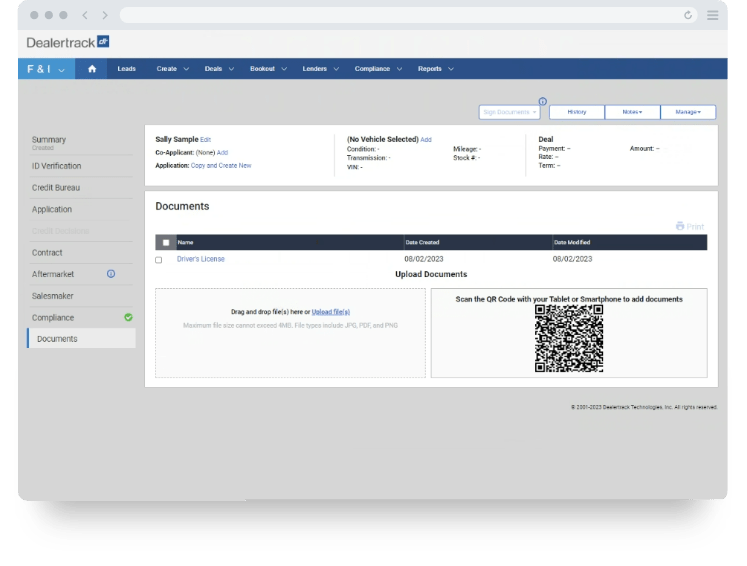Expand the Bookout menu
The image size is (747, 566).
point(268,69)
